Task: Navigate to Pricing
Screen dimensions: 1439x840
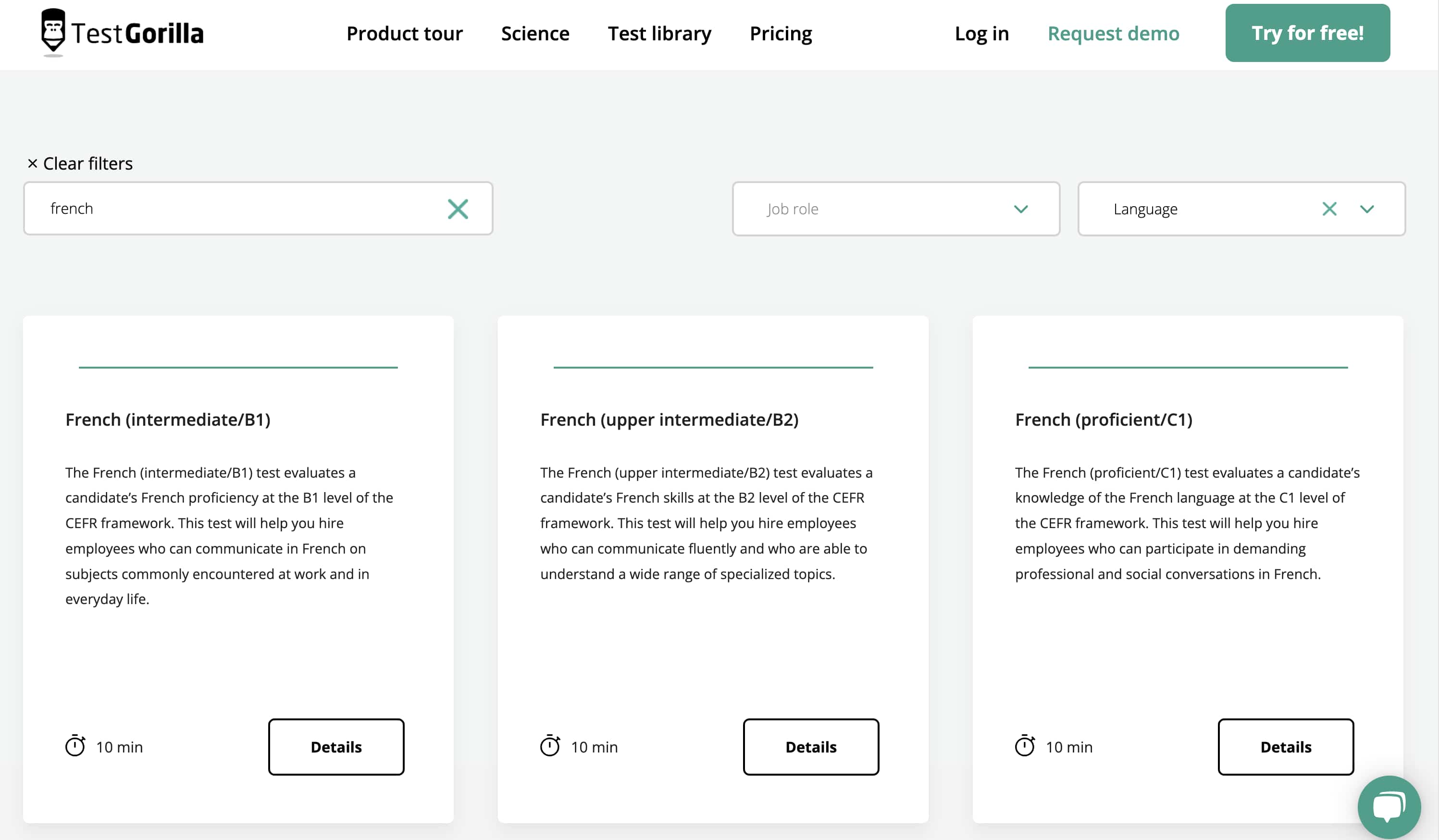Action: click(x=780, y=34)
